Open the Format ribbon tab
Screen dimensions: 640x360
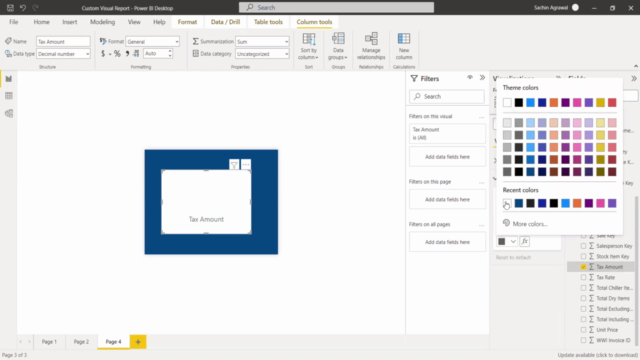tap(187, 22)
